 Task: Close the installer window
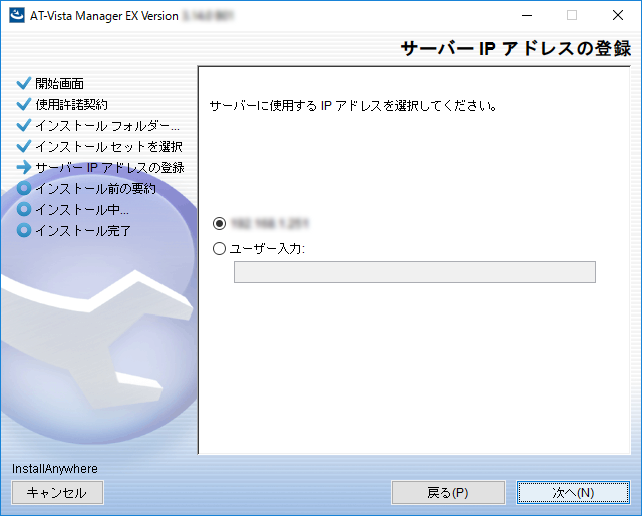(618, 16)
